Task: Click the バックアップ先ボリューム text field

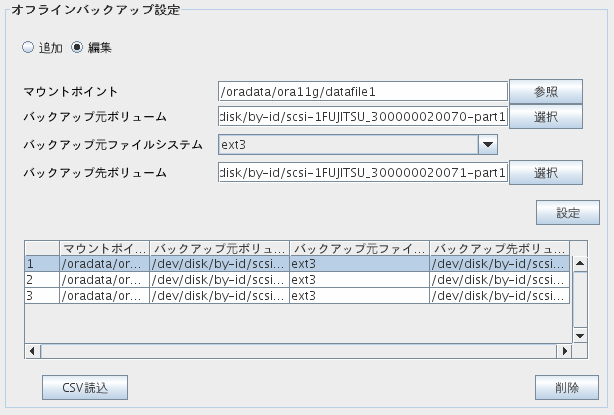Action: 363,173
